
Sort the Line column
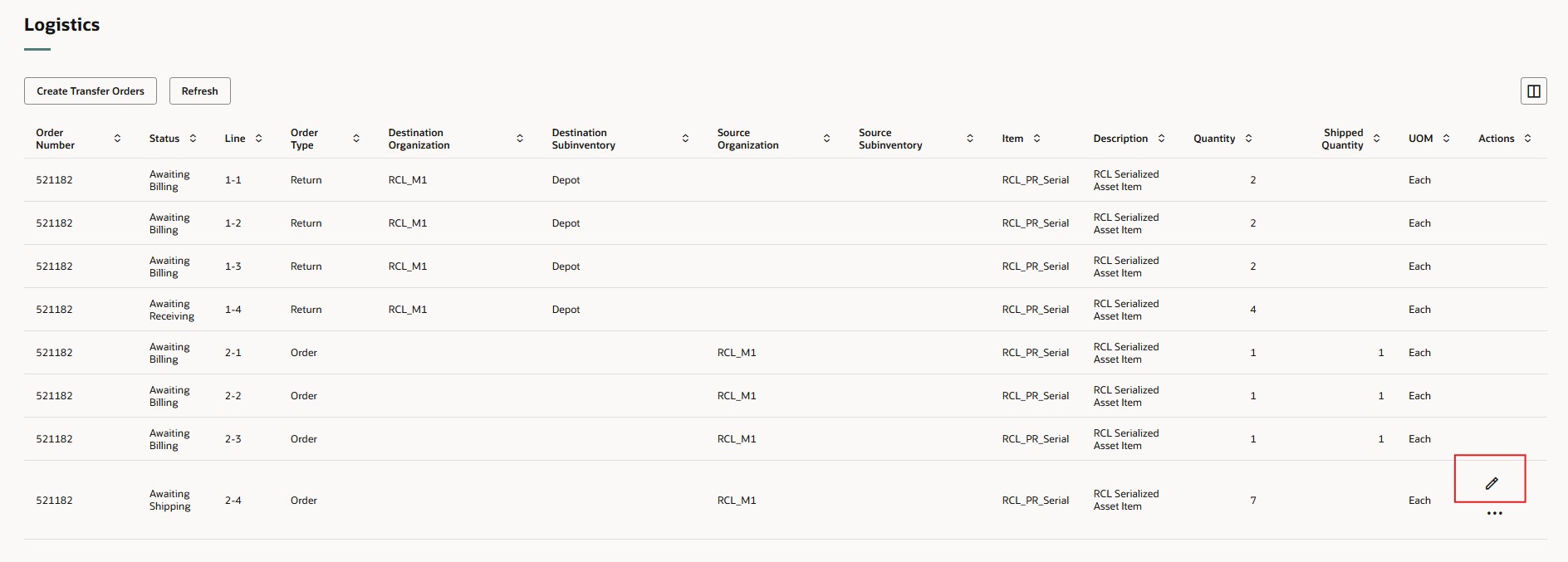258,139
